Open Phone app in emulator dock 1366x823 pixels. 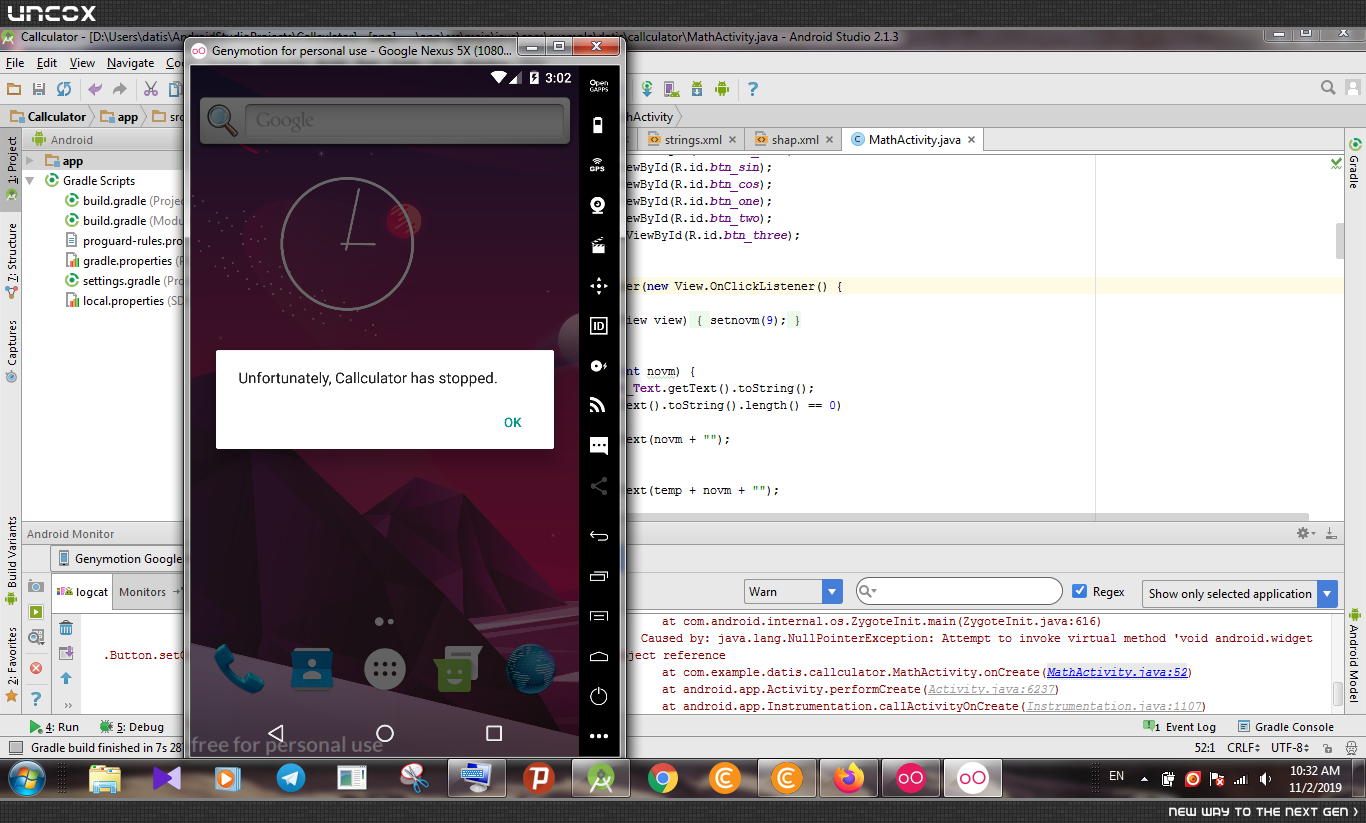click(x=239, y=669)
